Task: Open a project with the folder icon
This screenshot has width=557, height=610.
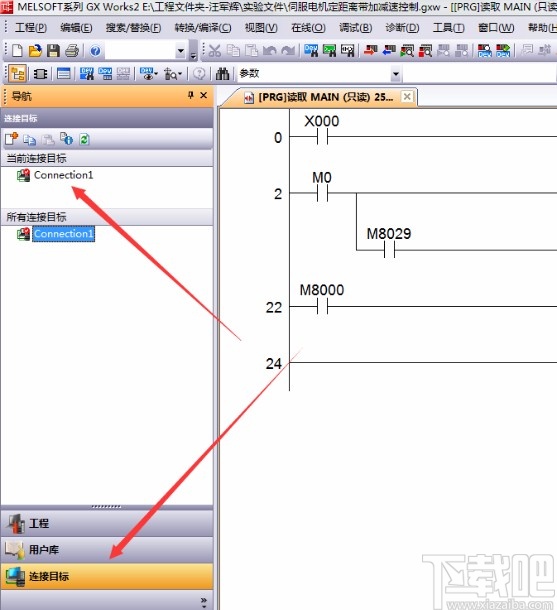Action: pos(35,51)
